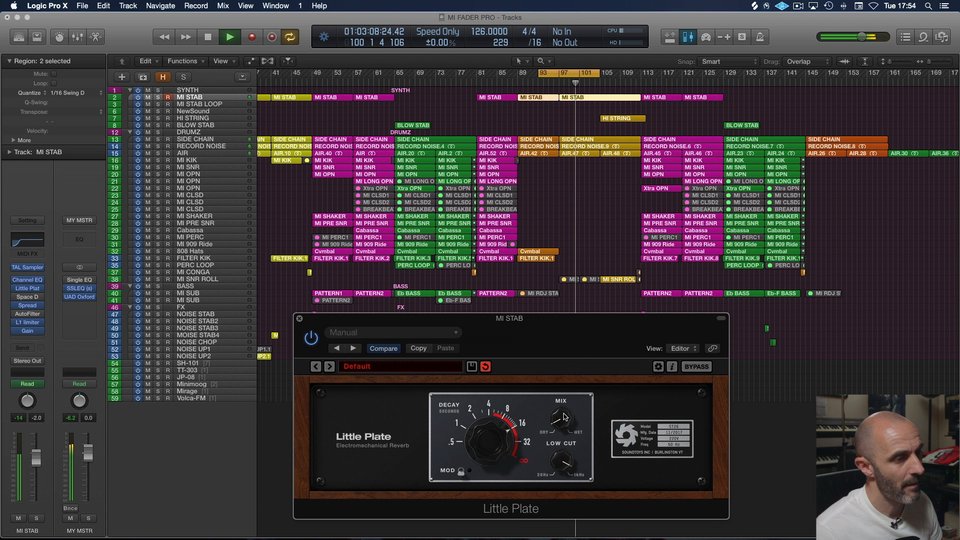Click the red undo icon in Little Plate

pyautogui.click(x=486, y=367)
